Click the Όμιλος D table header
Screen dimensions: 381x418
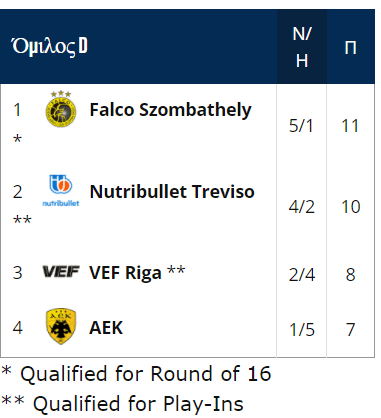pos(49,46)
